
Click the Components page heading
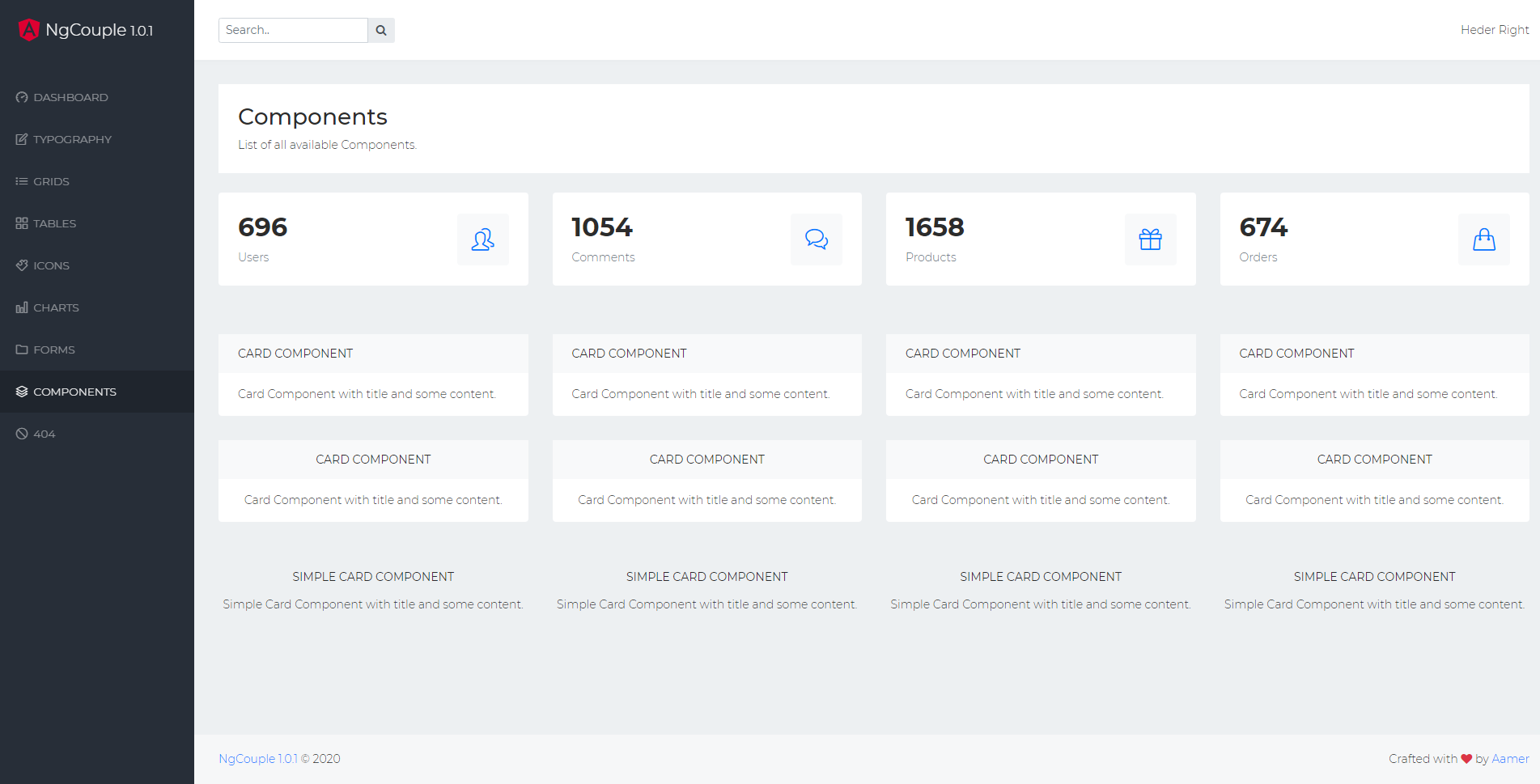(x=312, y=117)
